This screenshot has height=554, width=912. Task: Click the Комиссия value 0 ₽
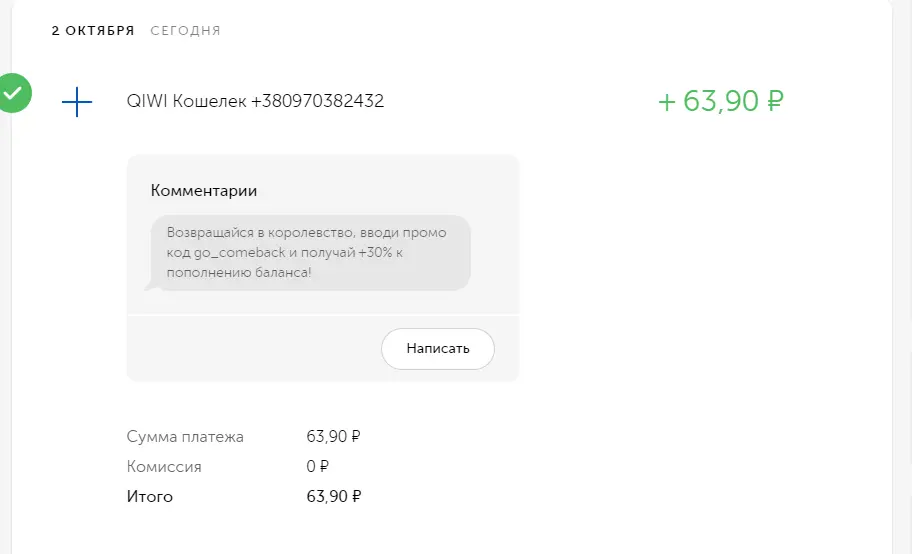click(318, 467)
